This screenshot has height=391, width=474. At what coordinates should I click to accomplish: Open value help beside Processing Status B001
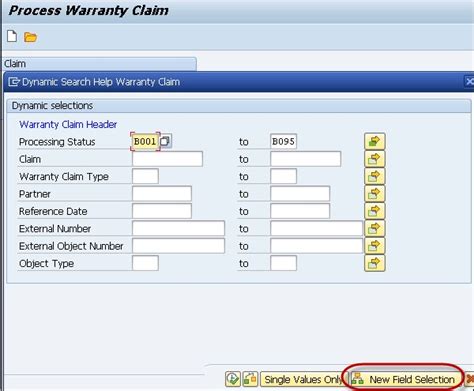pos(166,141)
